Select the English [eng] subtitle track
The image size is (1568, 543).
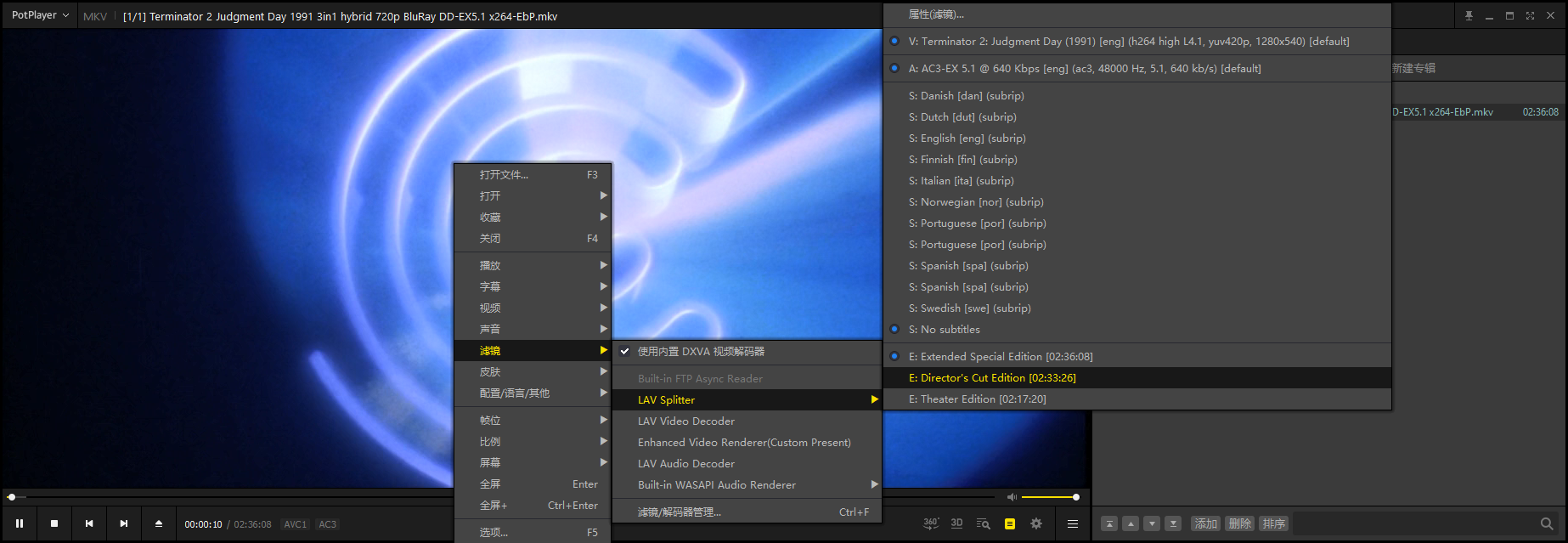tap(967, 139)
